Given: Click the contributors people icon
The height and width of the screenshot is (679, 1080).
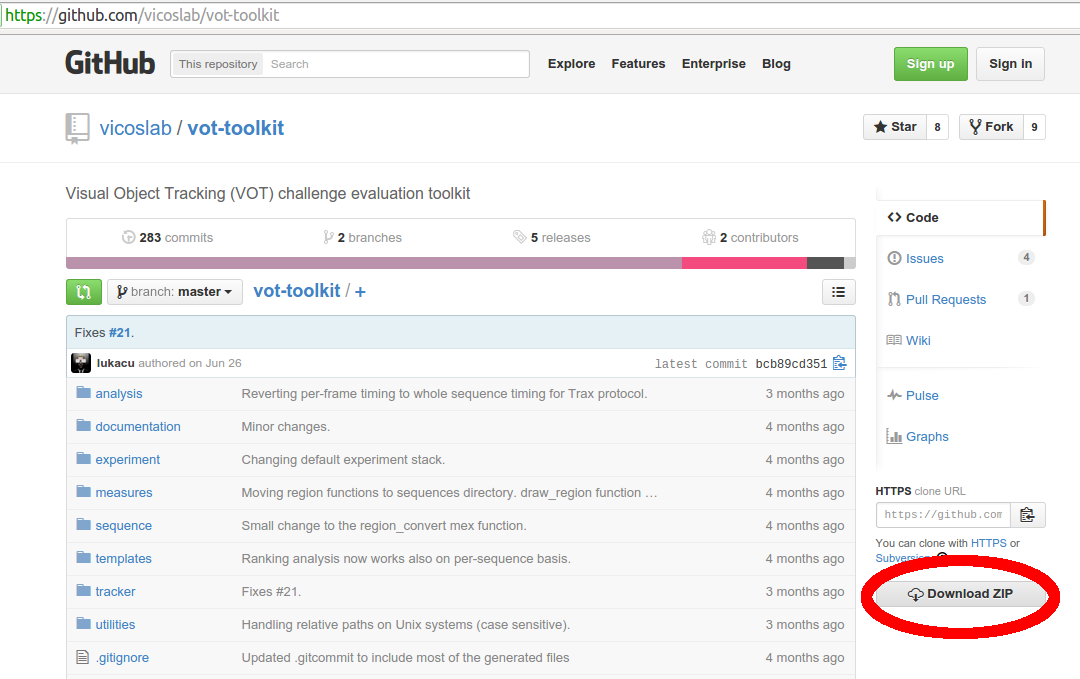Looking at the screenshot, I should [709, 238].
